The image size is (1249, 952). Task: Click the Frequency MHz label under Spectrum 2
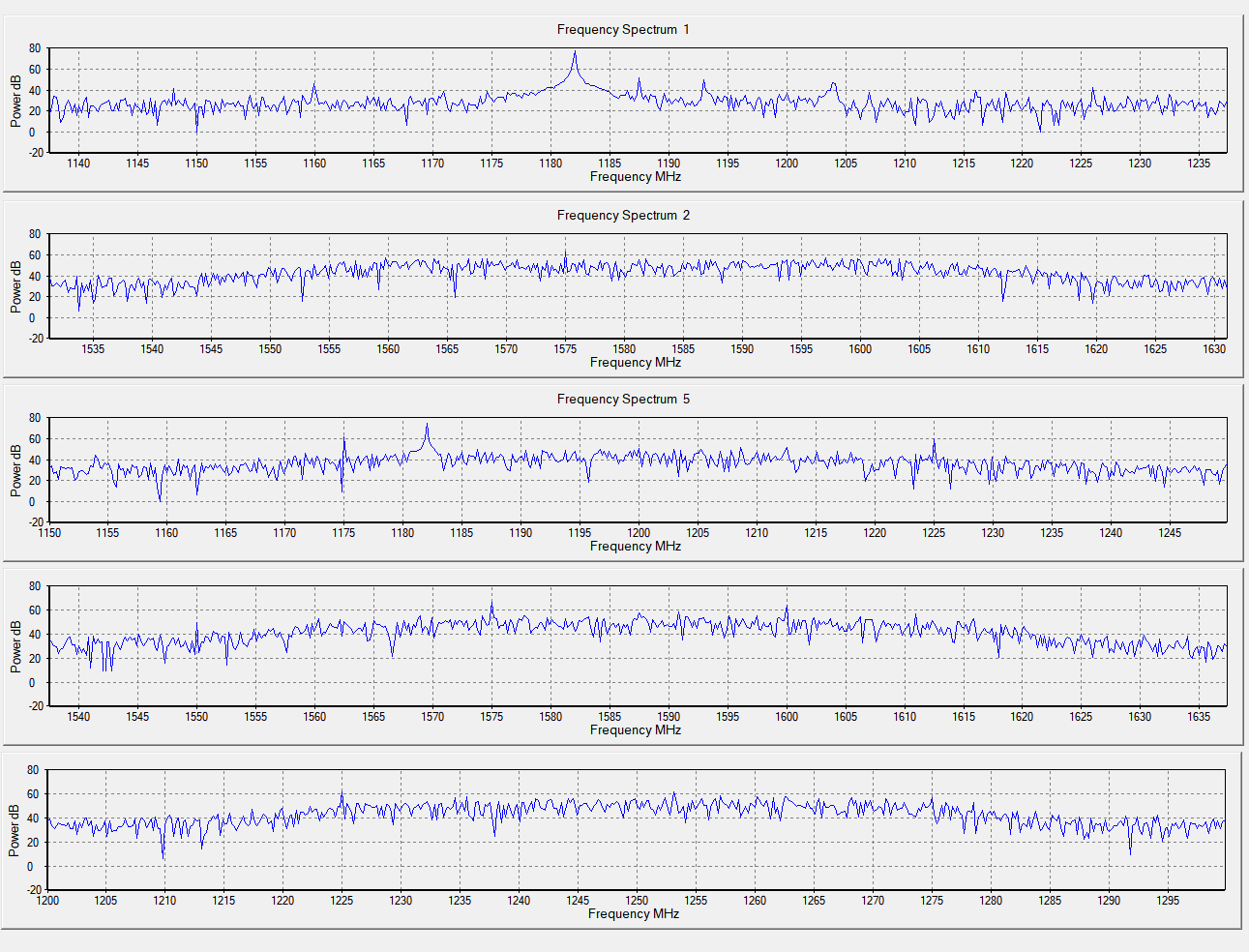pyautogui.click(x=636, y=362)
